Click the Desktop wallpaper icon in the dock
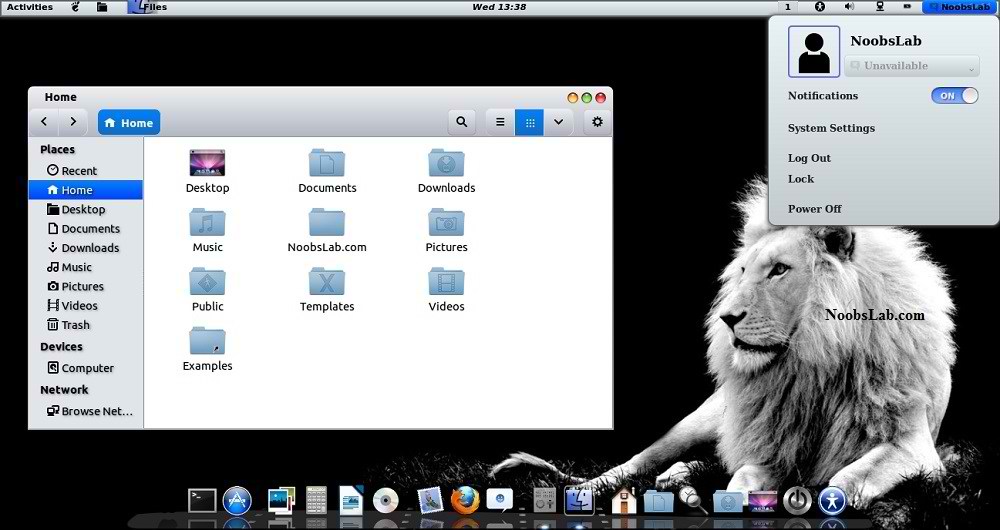This screenshot has width=1000, height=530. (762, 501)
